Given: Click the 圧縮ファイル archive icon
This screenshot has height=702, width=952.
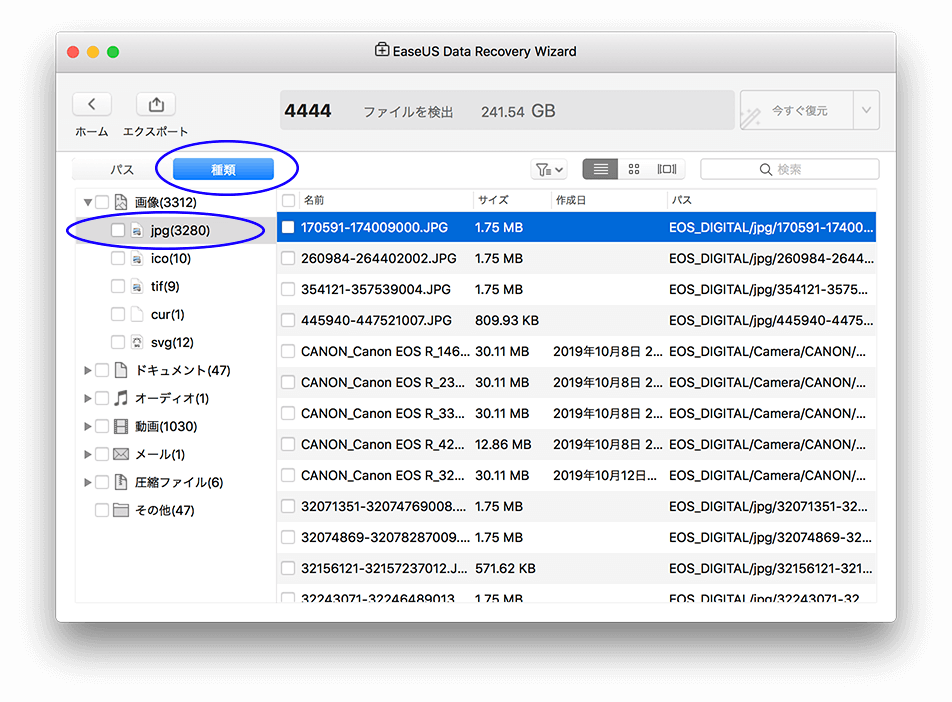Looking at the screenshot, I should (121, 482).
